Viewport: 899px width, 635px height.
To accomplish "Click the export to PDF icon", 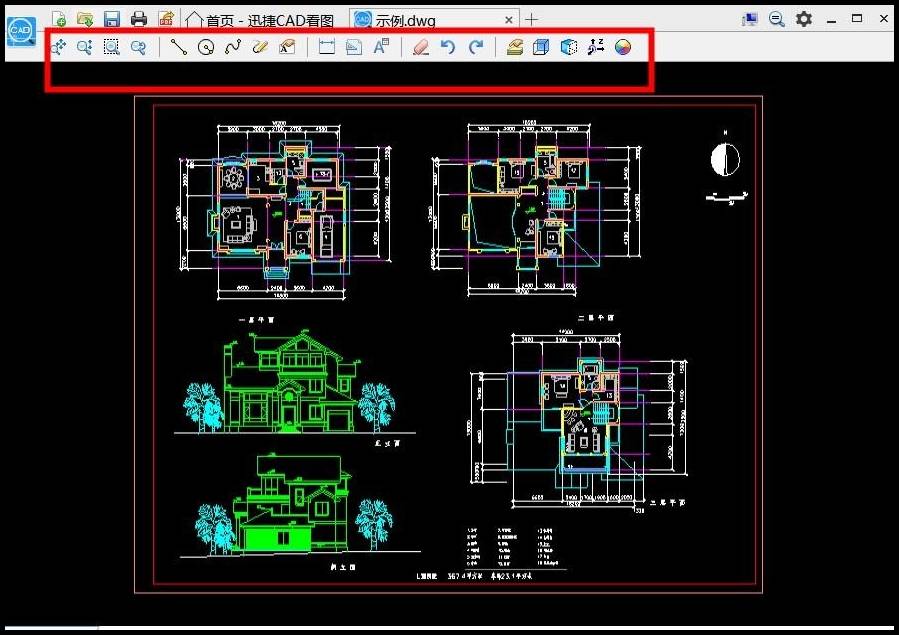I will pos(166,19).
